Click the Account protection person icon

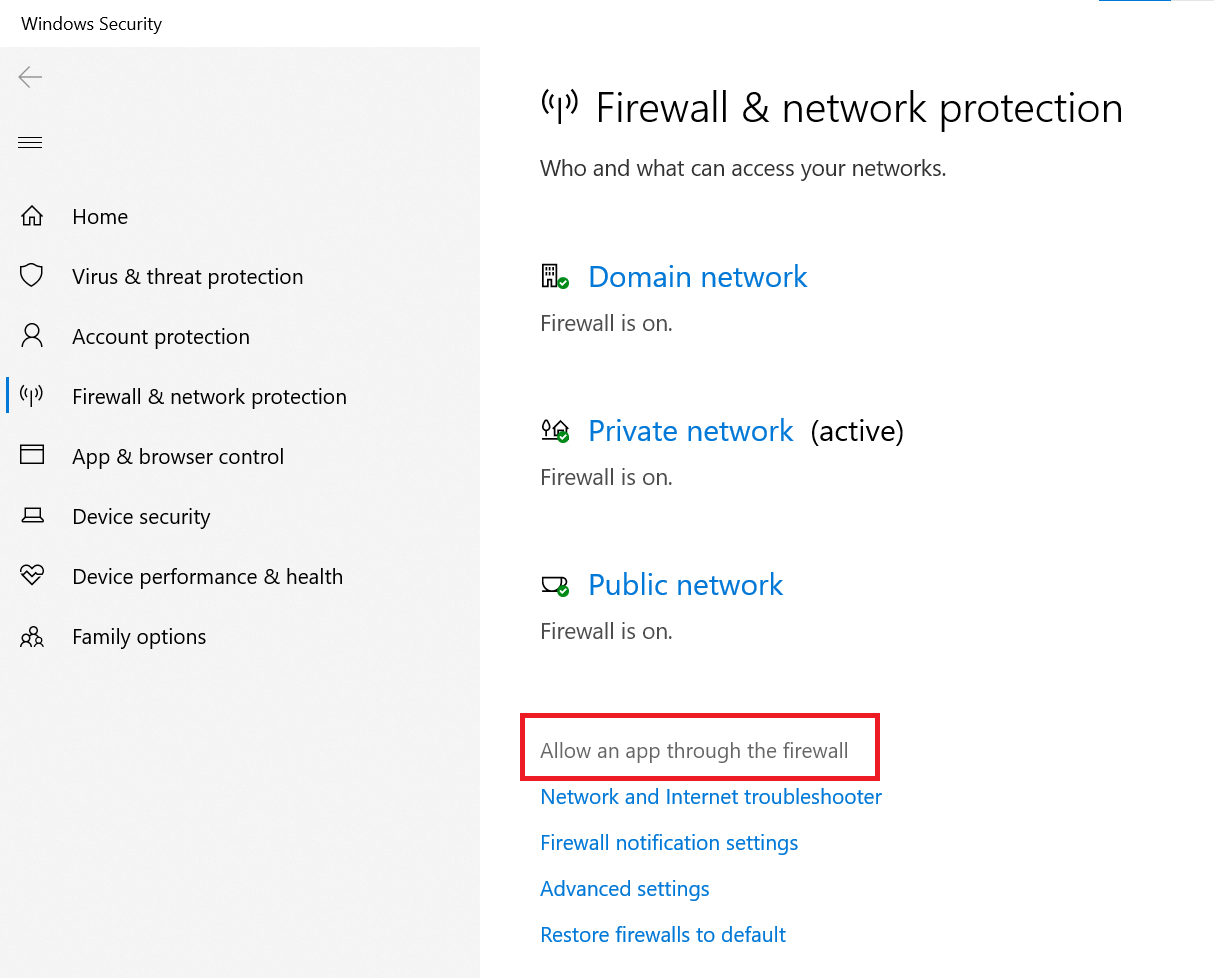(32, 335)
